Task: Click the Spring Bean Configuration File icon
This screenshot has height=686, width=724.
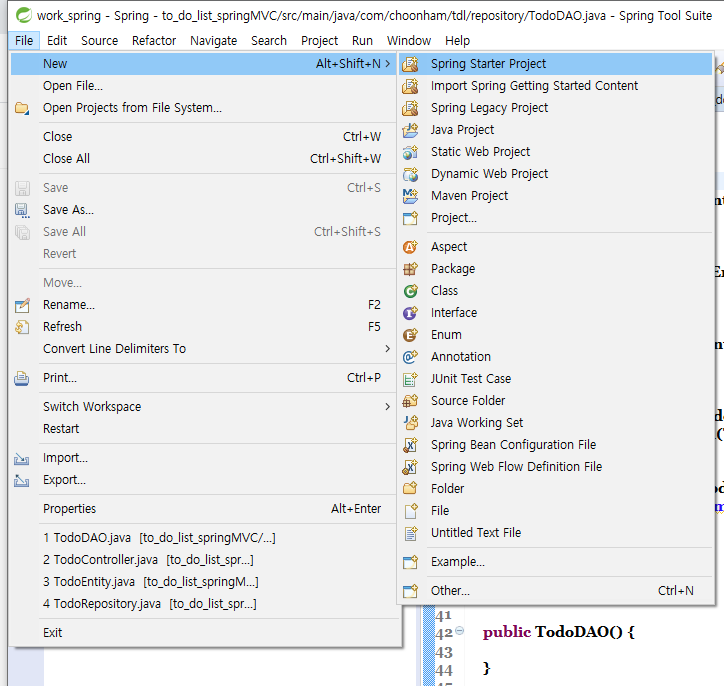Action: pyautogui.click(x=410, y=445)
